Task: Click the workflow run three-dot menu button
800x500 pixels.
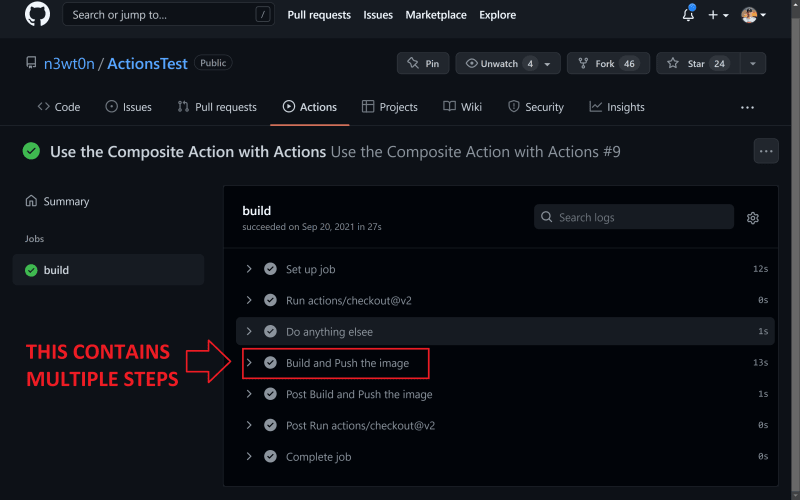Action: coord(766,151)
